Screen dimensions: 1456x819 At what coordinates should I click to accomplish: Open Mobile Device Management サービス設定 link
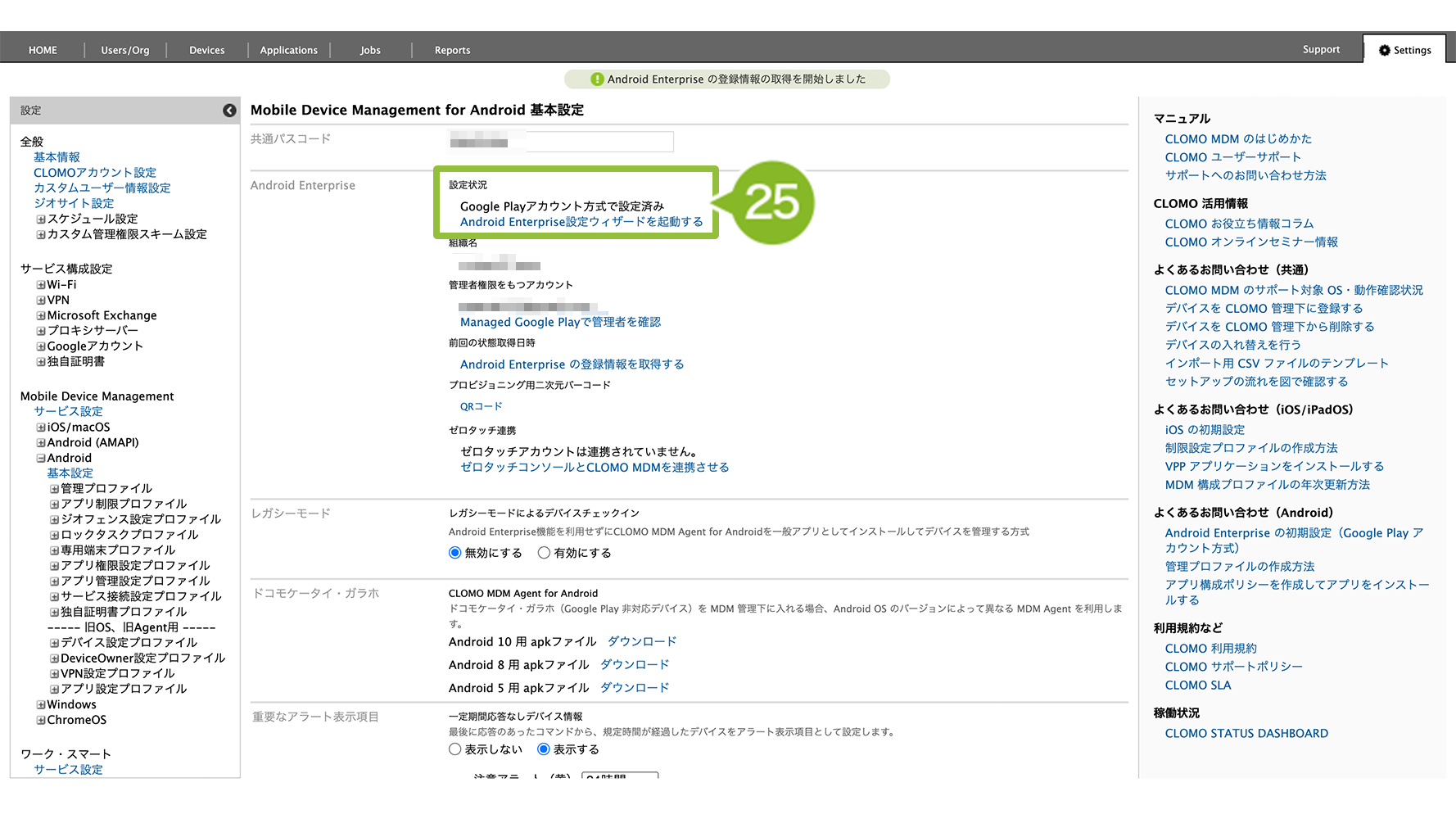(68, 411)
